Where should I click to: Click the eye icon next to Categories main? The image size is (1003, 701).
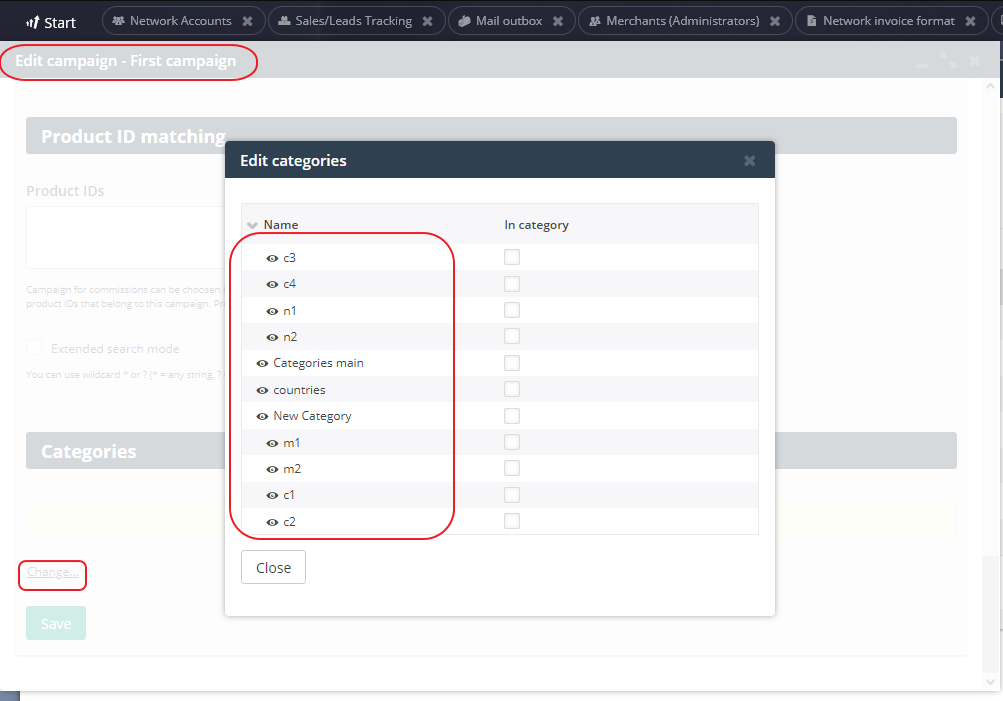click(x=262, y=363)
